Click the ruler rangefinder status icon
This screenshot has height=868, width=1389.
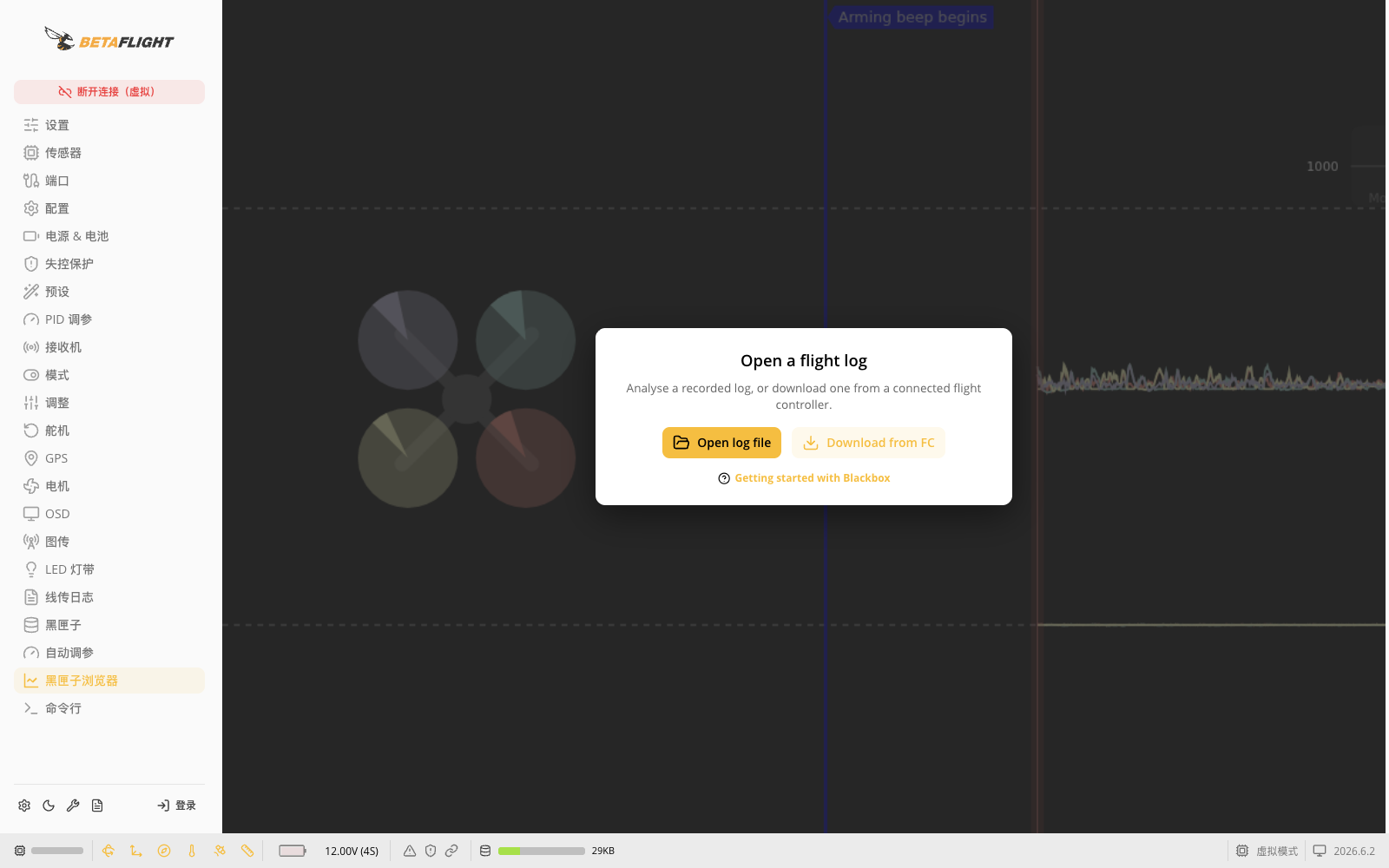(x=247, y=851)
